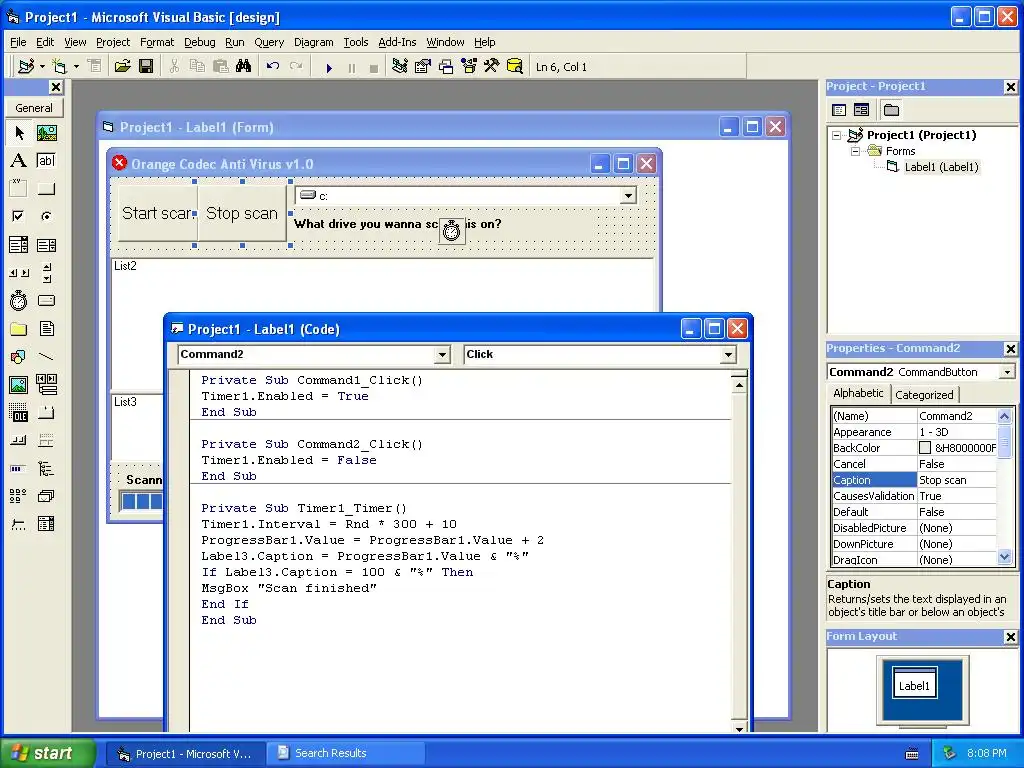The height and width of the screenshot is (768, 1024).
Task: Select the ComboBox control tool
Action: click(19, 245)
